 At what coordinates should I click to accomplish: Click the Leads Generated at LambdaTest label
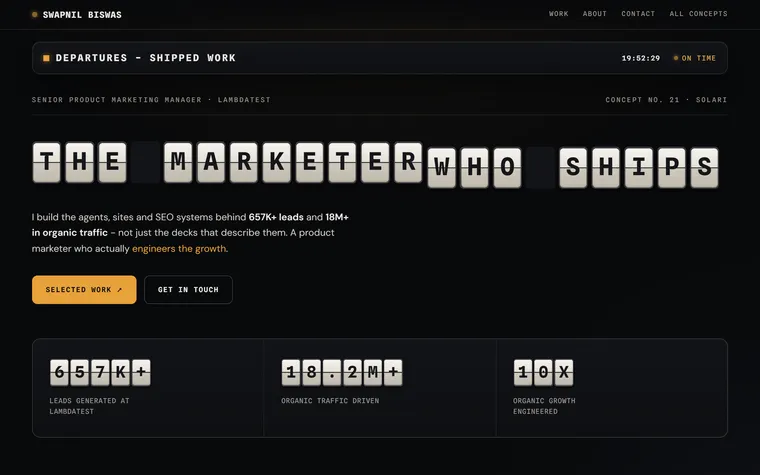[x=89, y=406]
